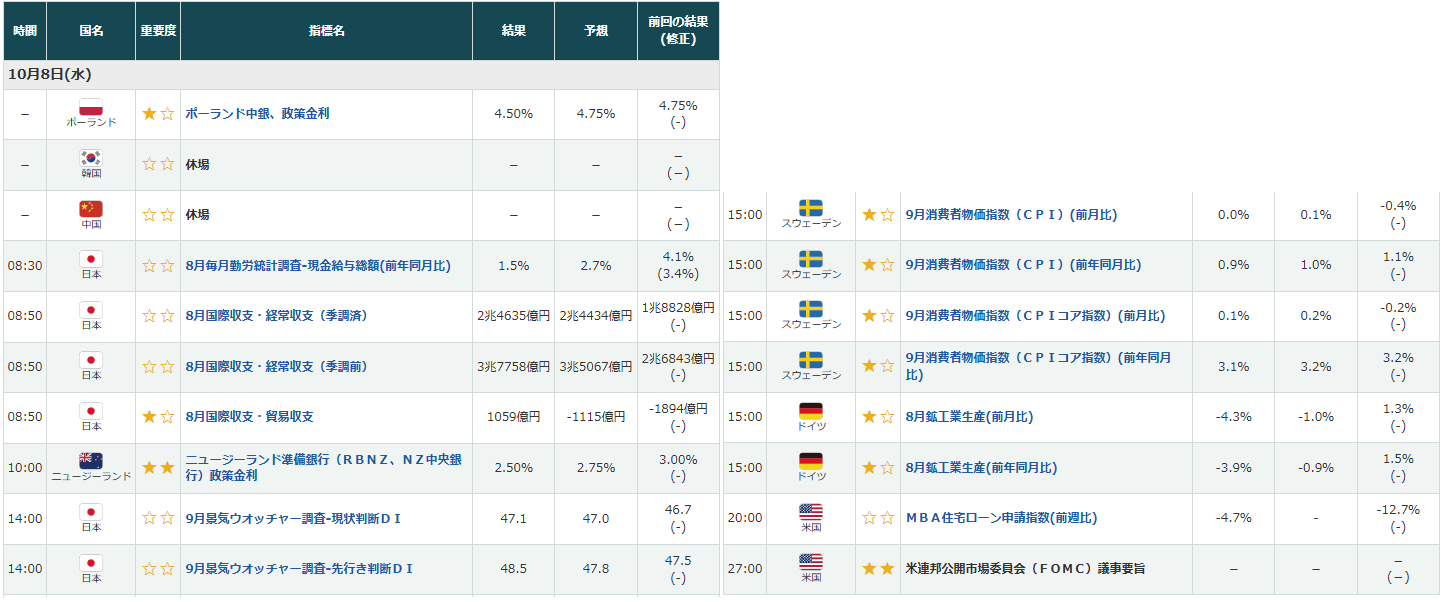The height and width of the screenshot is (602, 1445).
Task: Click the 重要度 column header
Action: coord(158,31)
